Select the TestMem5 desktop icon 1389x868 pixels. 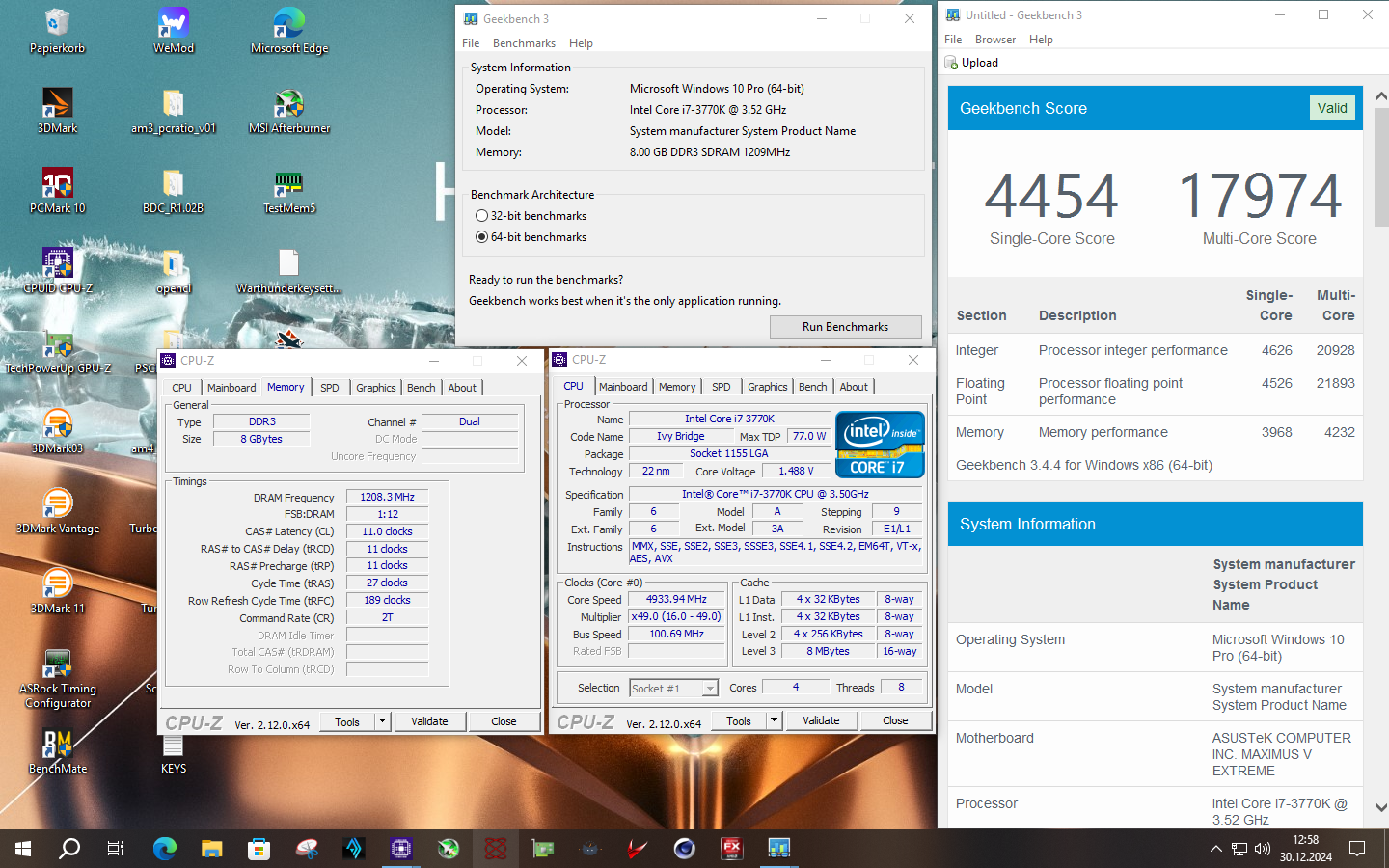289,191
